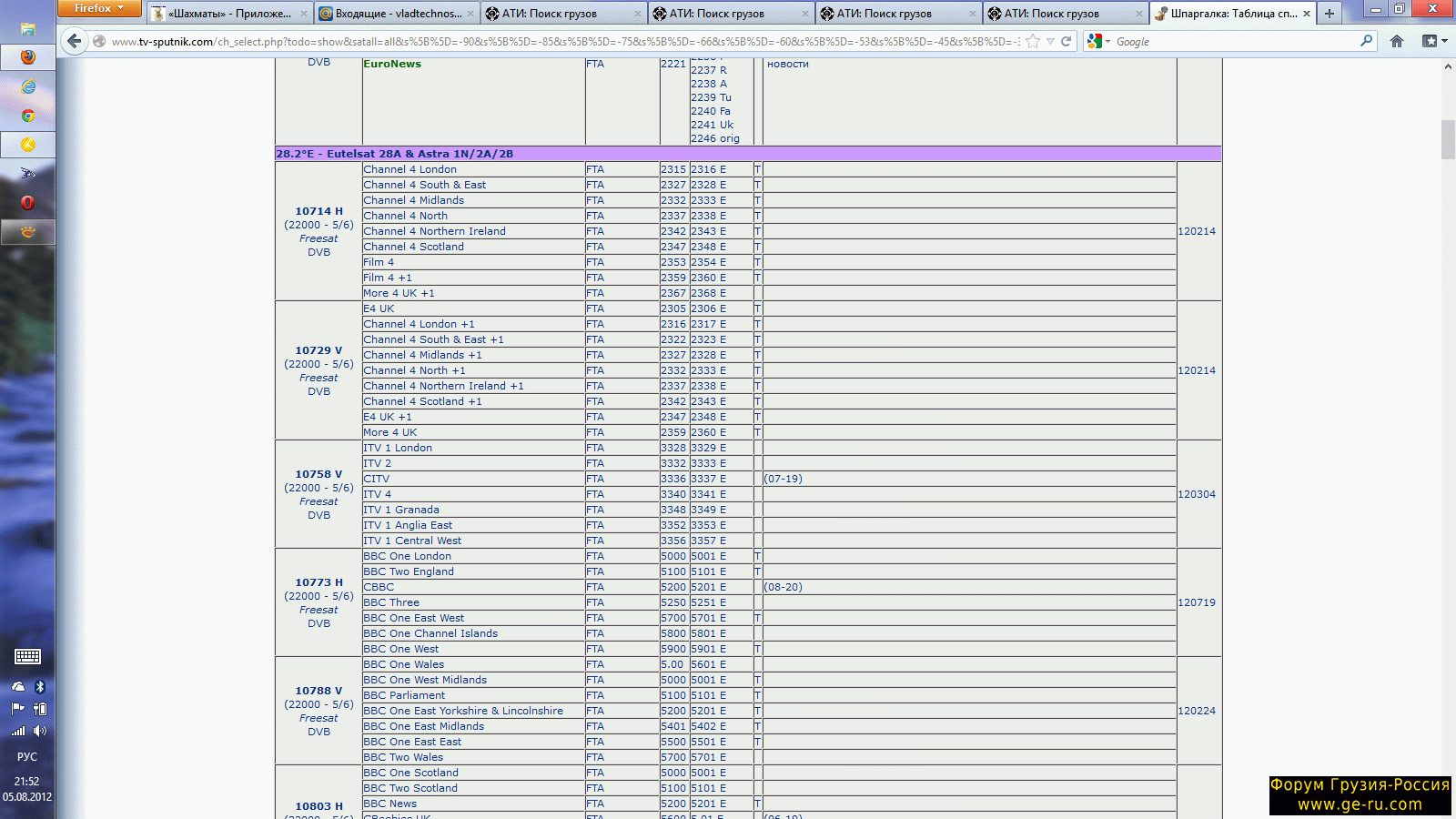Click the site identity globe icon
Viewport: 1456px width, 819px height.
(99, 41)
